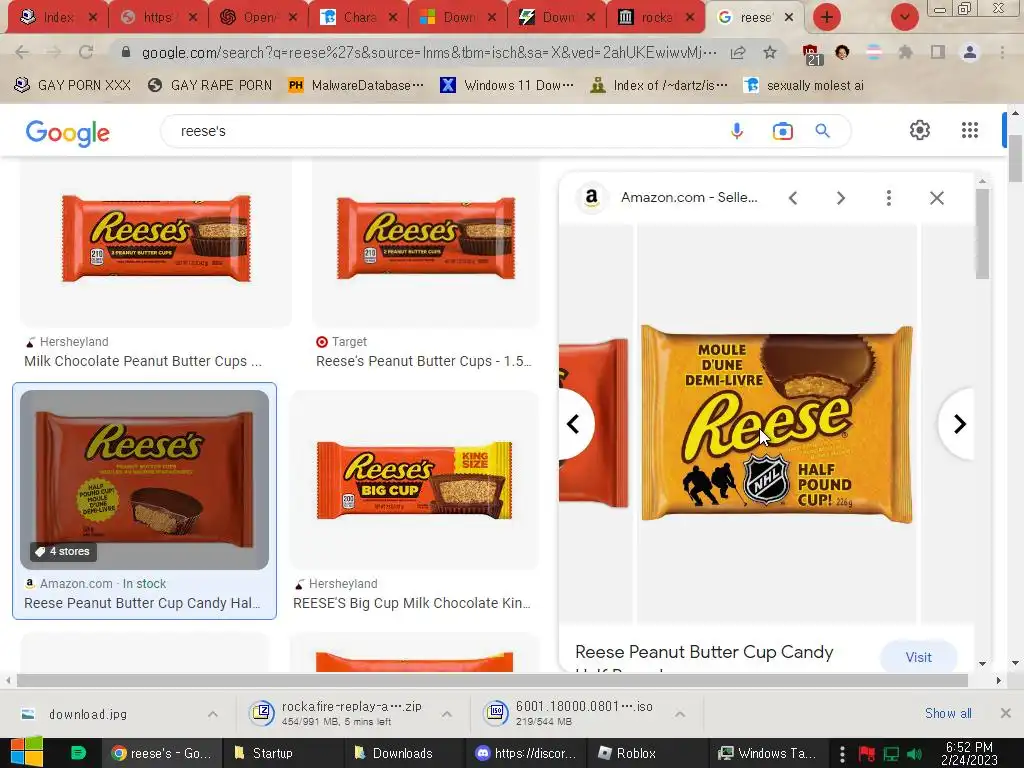Click large Reese NHL half pound image
The image size is (1024, 768).
[x=776, y=423]
